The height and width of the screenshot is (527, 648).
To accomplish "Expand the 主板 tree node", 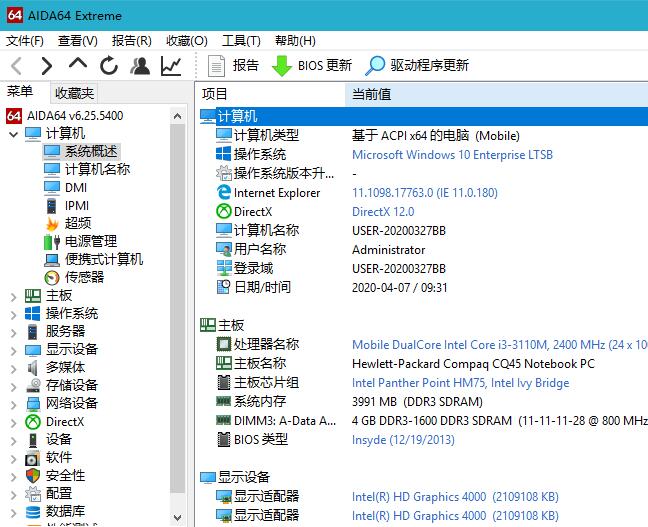I will tap(14, 296).
